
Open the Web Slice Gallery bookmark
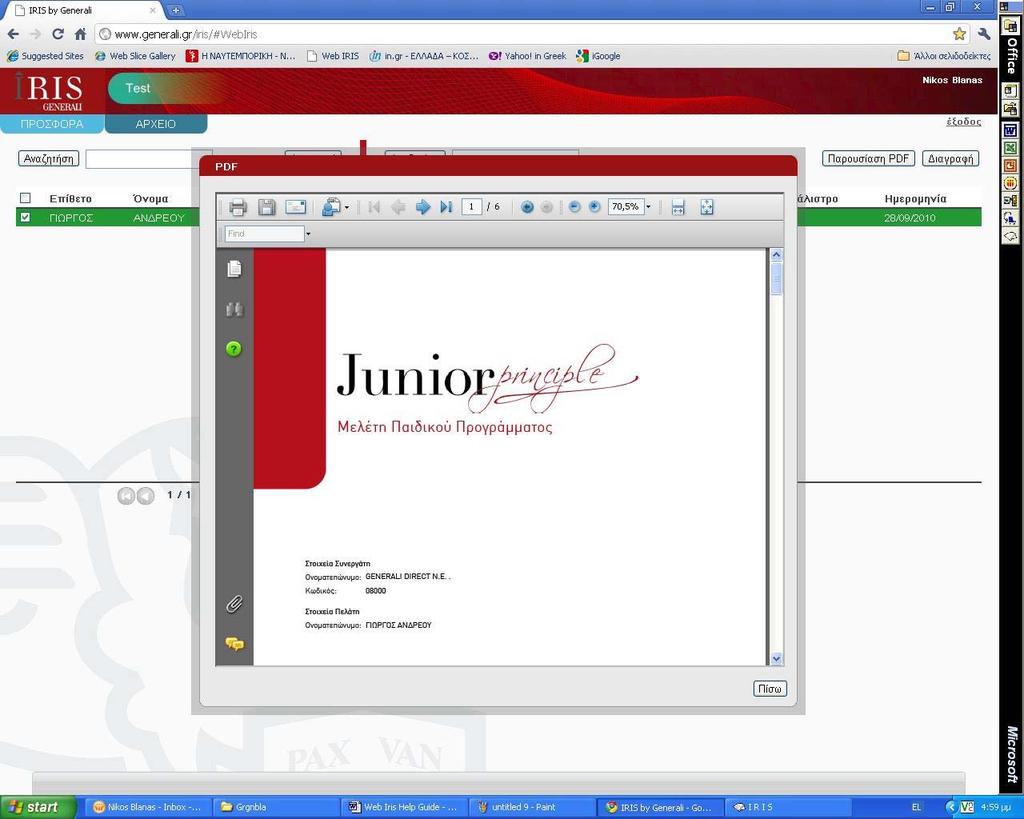coord(135,56)
